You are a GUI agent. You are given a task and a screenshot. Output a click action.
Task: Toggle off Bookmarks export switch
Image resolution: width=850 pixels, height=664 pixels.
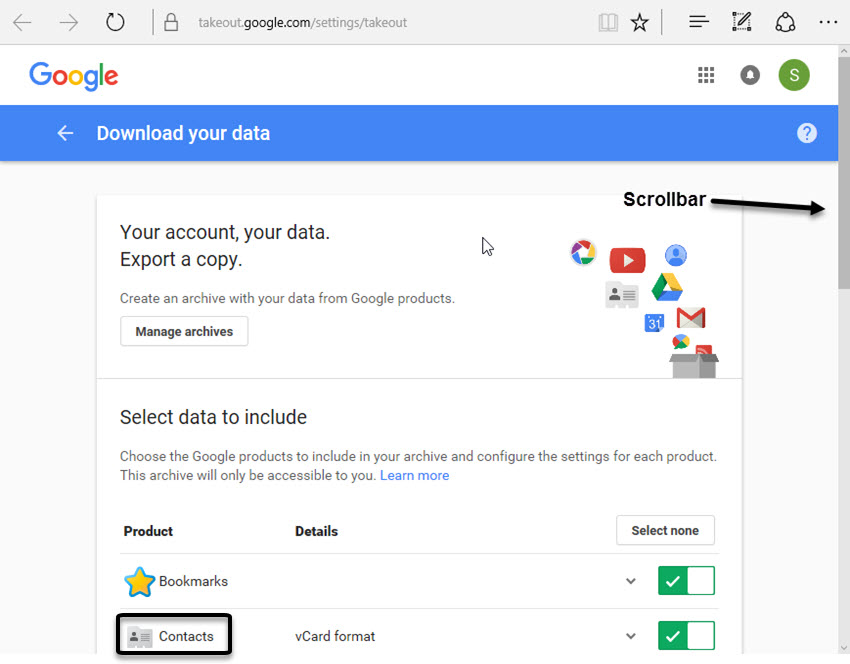[x=686, y=581]
